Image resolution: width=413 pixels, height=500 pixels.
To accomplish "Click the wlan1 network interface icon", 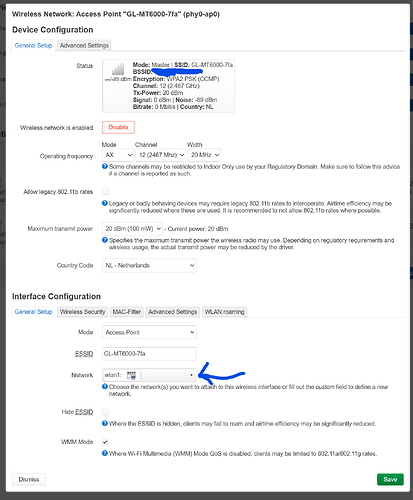I will point(131,375).
